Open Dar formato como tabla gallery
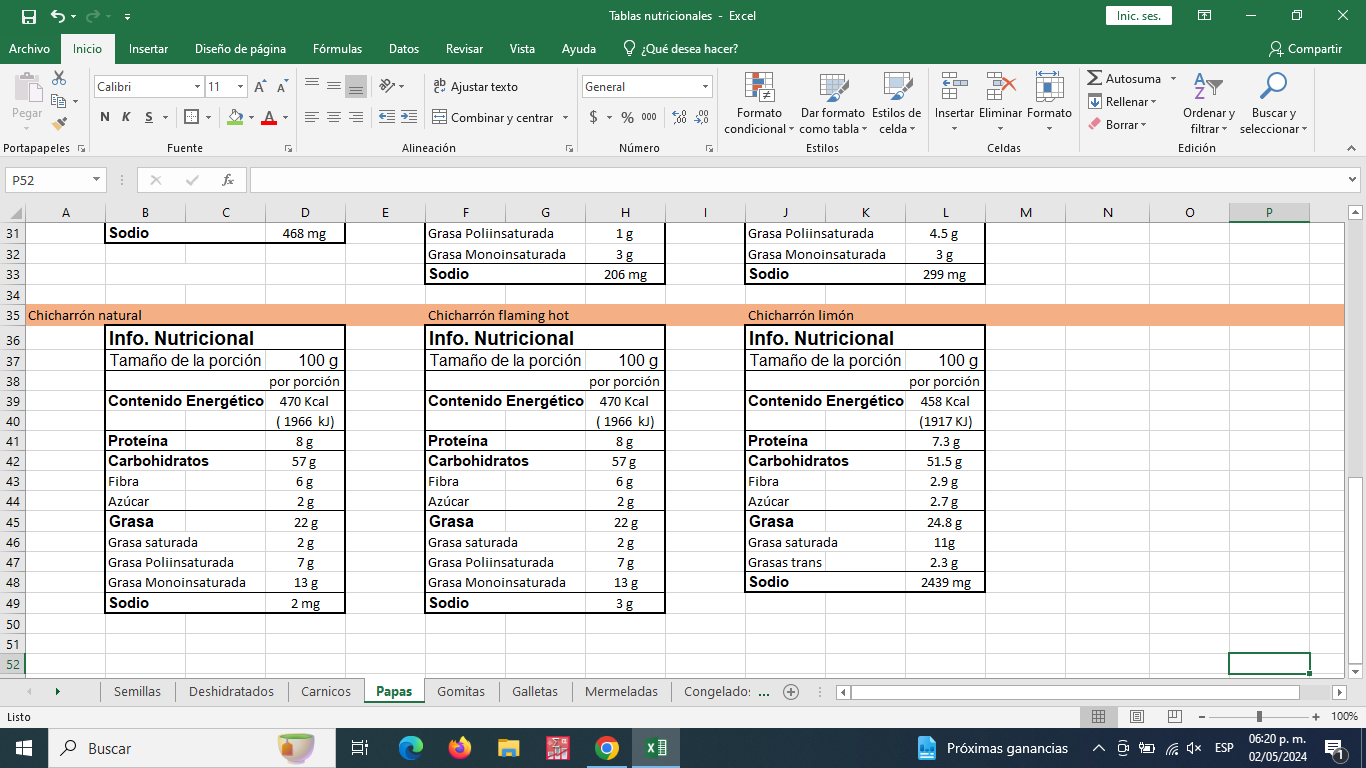1366x768 pixels. (832, 104)
